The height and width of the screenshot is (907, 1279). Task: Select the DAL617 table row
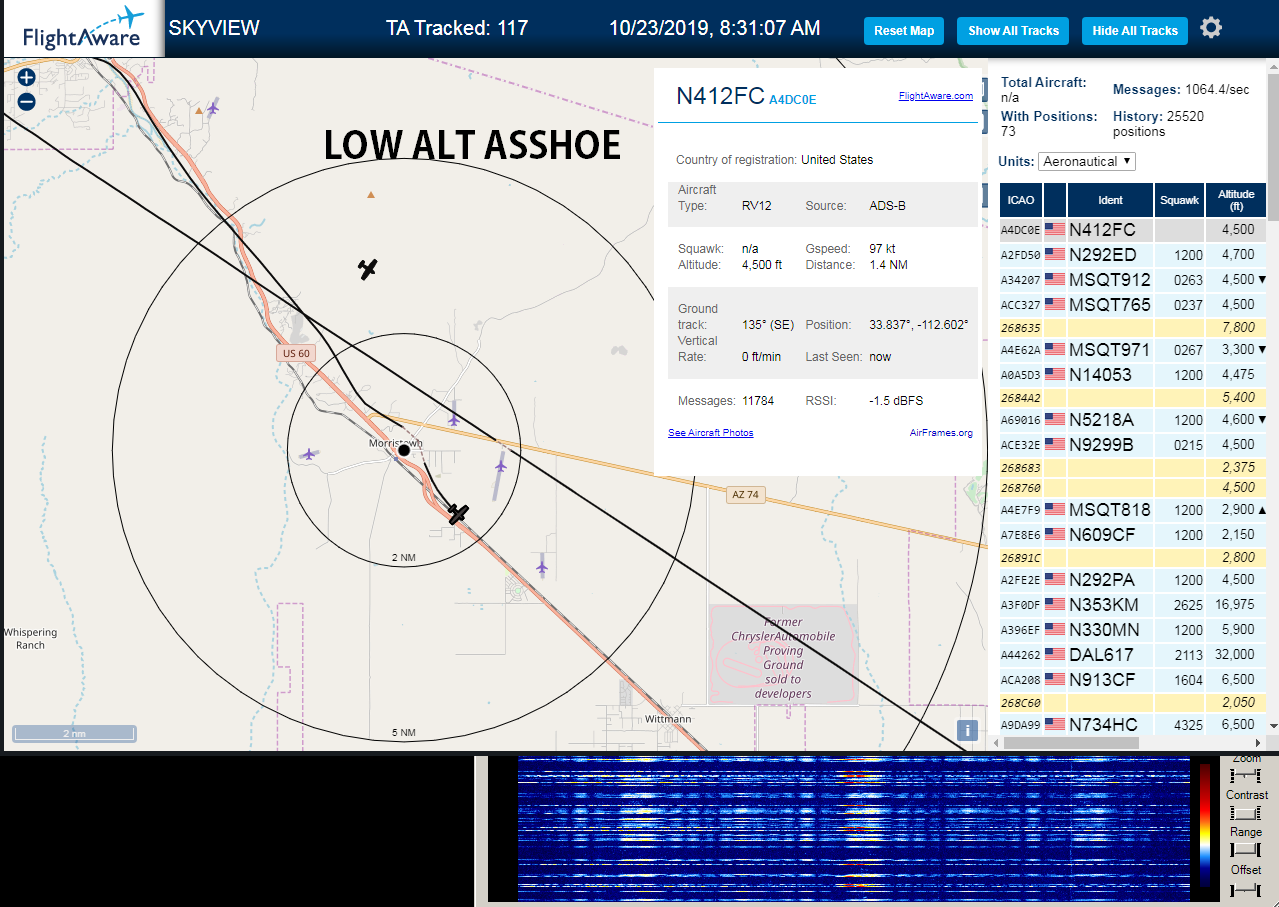[1133, 655]
